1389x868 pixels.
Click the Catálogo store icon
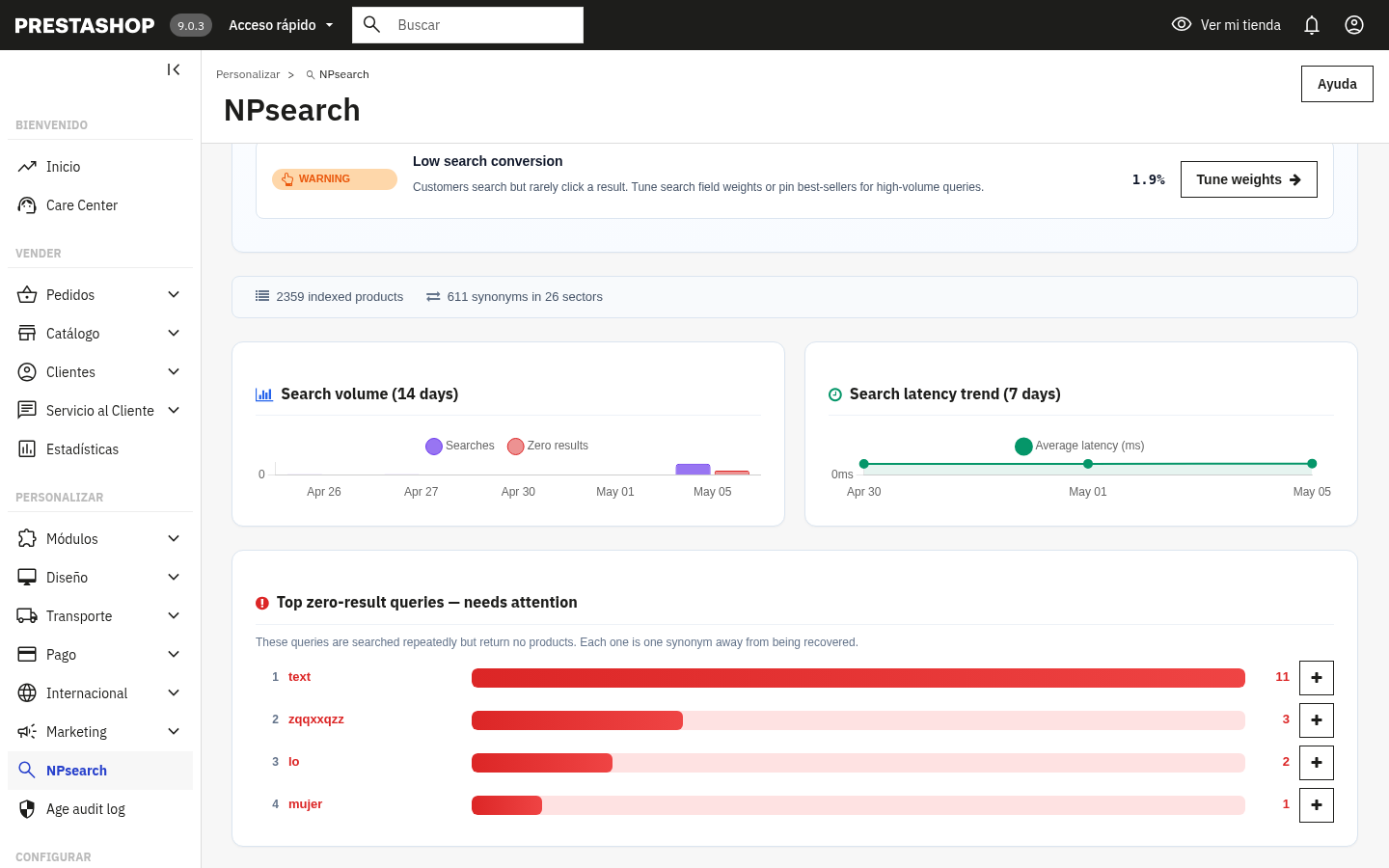(27, 334)
